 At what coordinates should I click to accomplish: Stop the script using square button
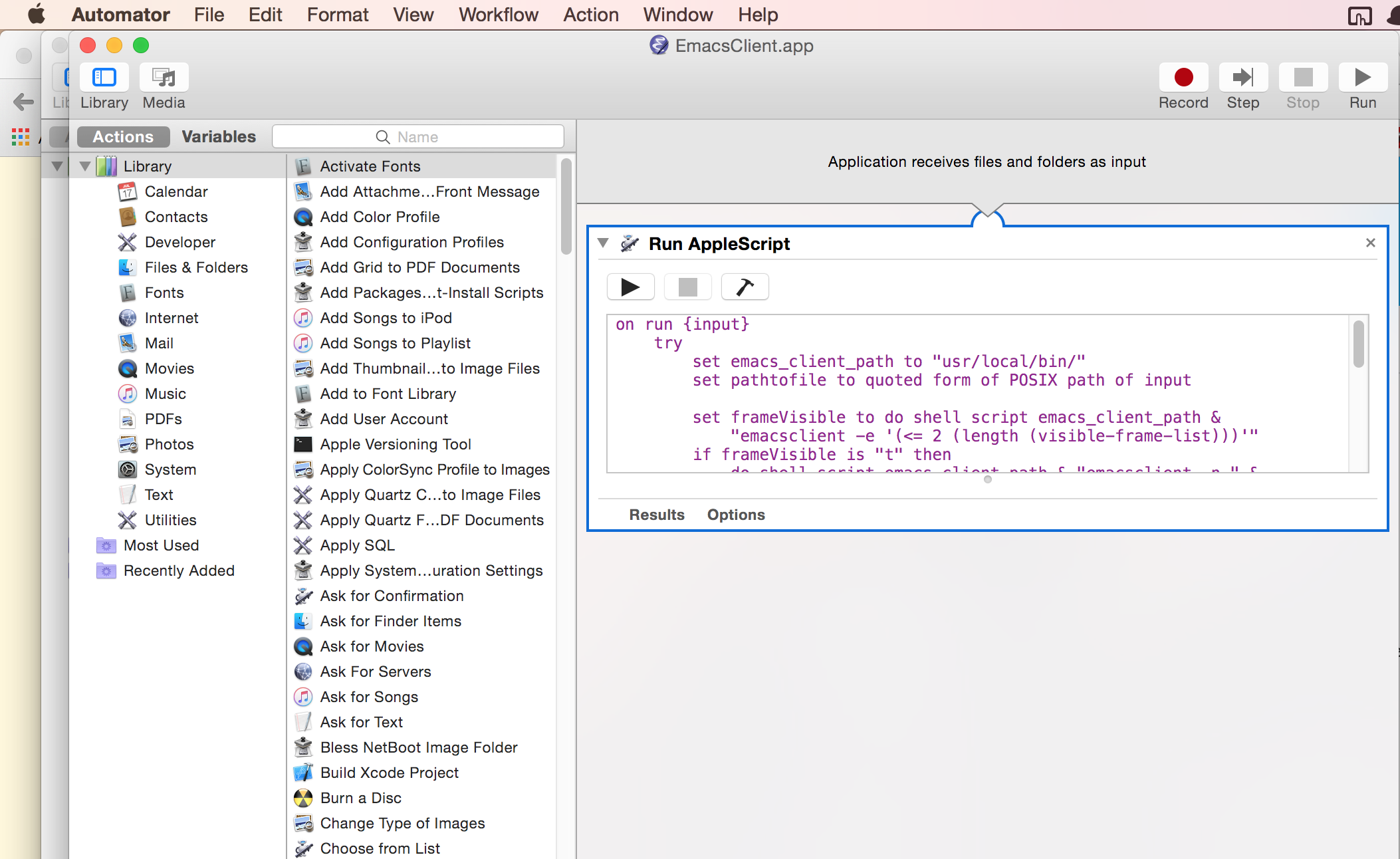[687, 287]
